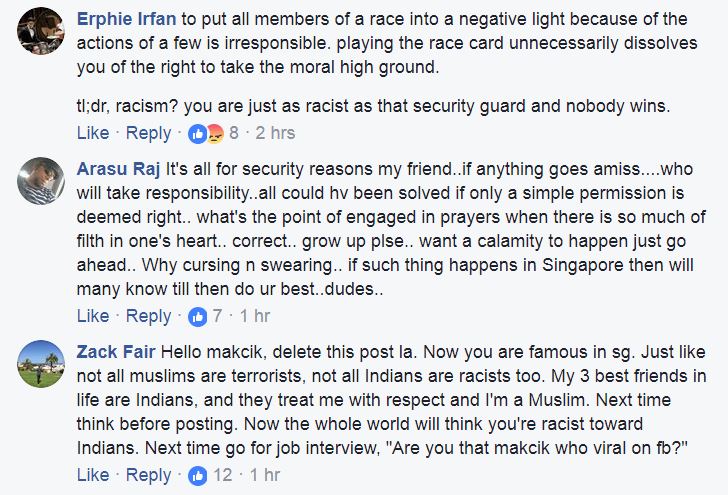Like Erphie Irfan's comment
This screenshot has width=728, height=495.
pos(93,133)
